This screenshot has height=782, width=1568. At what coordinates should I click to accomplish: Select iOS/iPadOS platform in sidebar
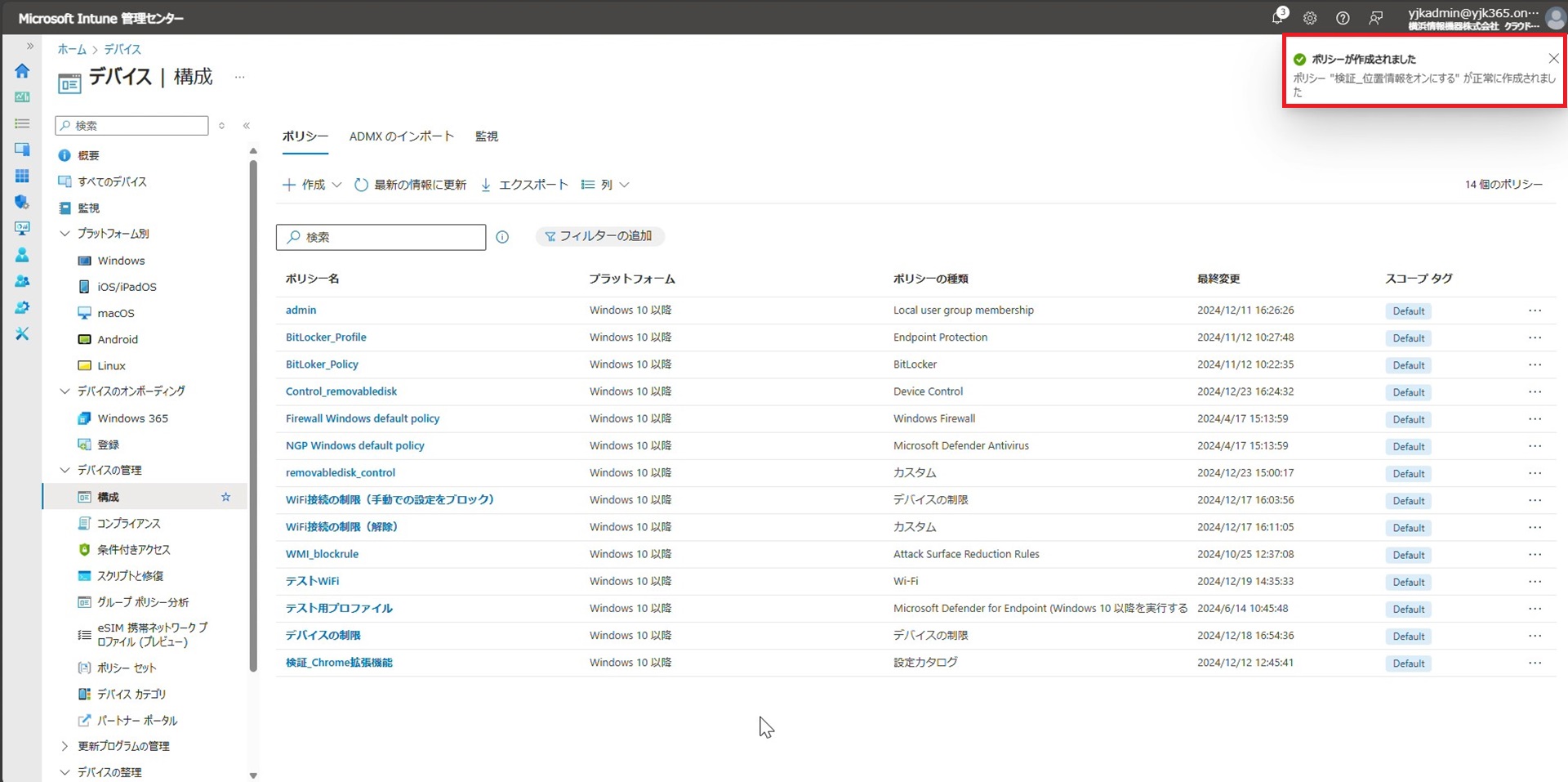click(127, 287)
